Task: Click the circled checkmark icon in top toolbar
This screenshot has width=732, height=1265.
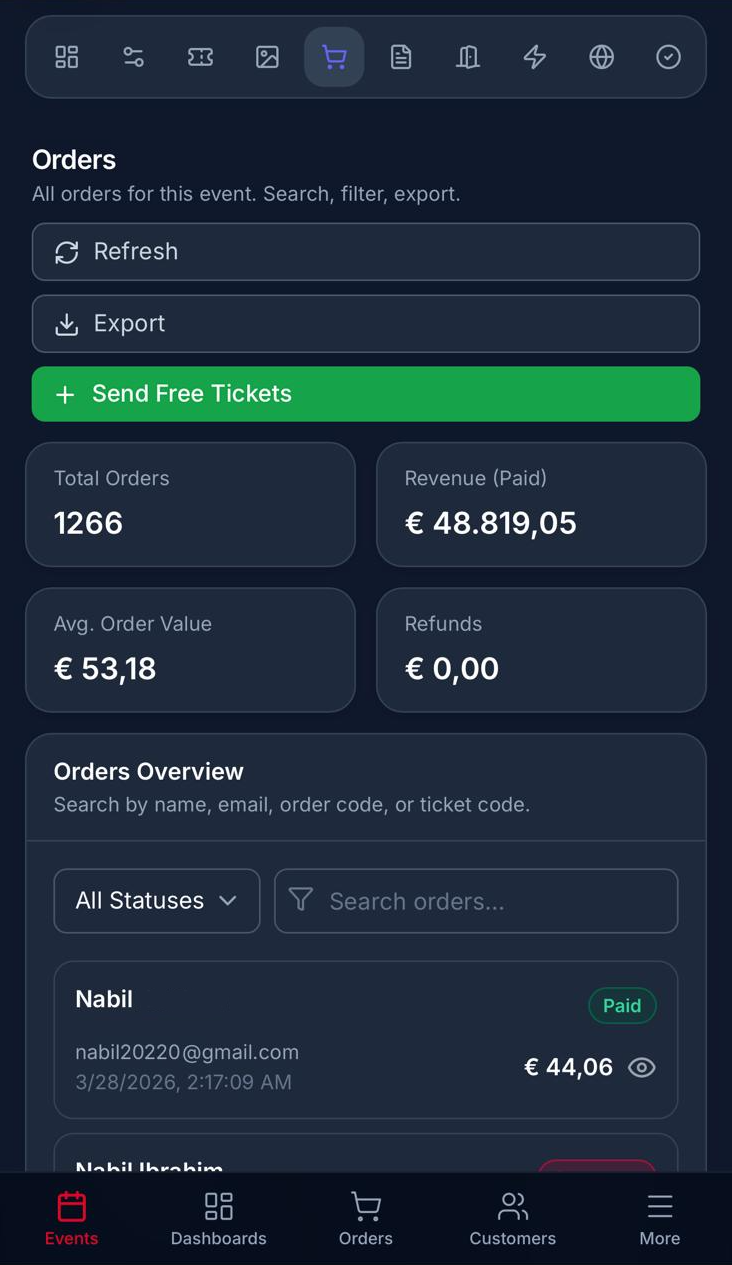Action: (668, 57)
